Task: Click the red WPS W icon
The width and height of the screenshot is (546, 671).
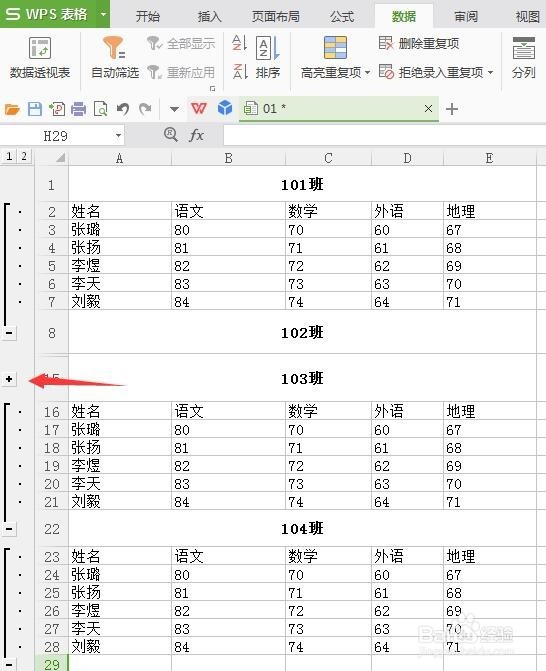Action: pos(199,109)
